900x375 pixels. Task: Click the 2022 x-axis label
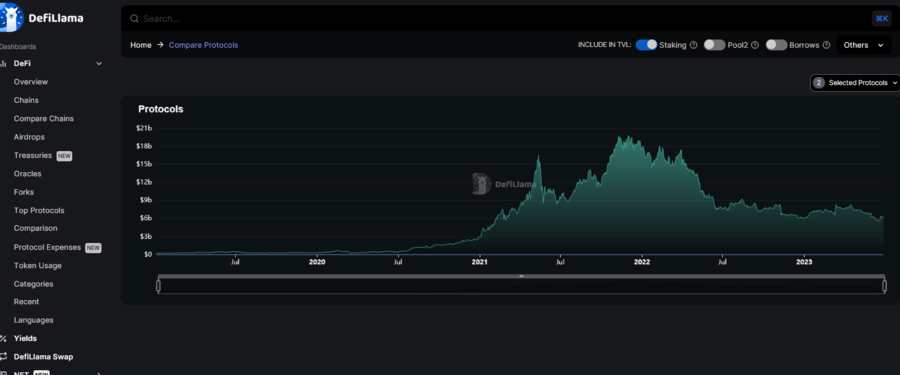pos(642,262)
